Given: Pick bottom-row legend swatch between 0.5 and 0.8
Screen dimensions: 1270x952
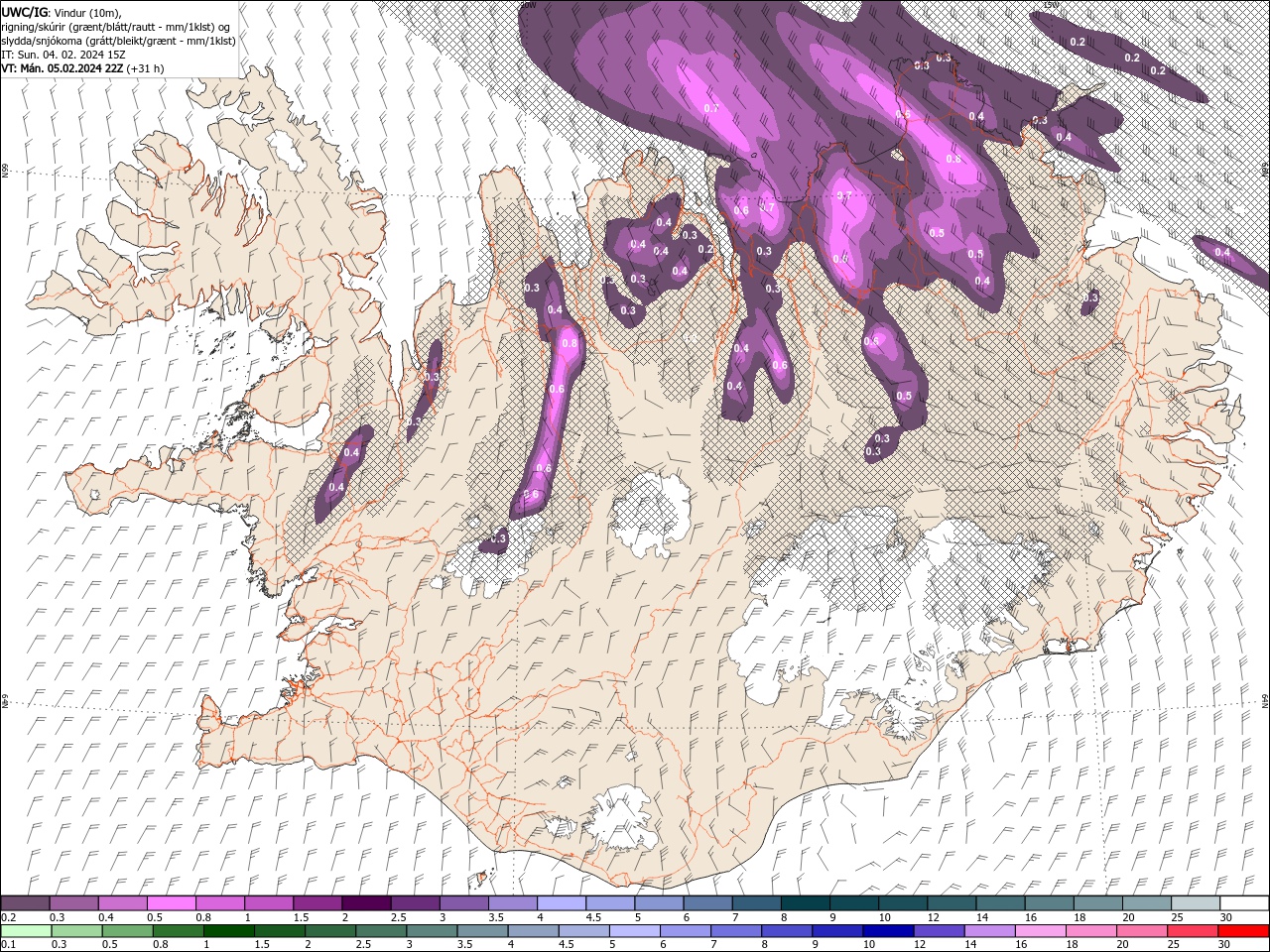Looking at the screenshot, I should click(x=127, y=931).
